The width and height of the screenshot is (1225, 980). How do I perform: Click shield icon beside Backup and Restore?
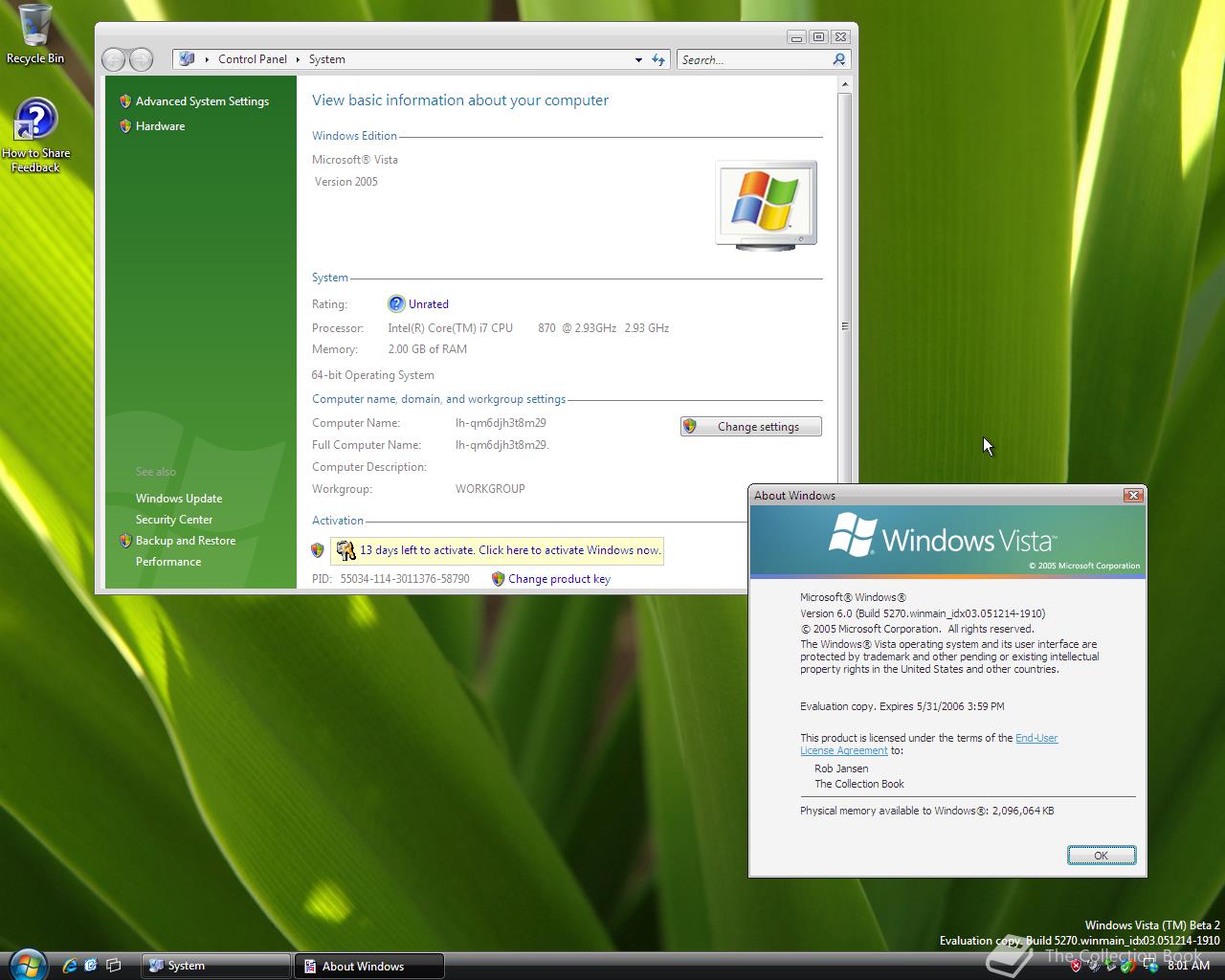click(x=125, y=541)
